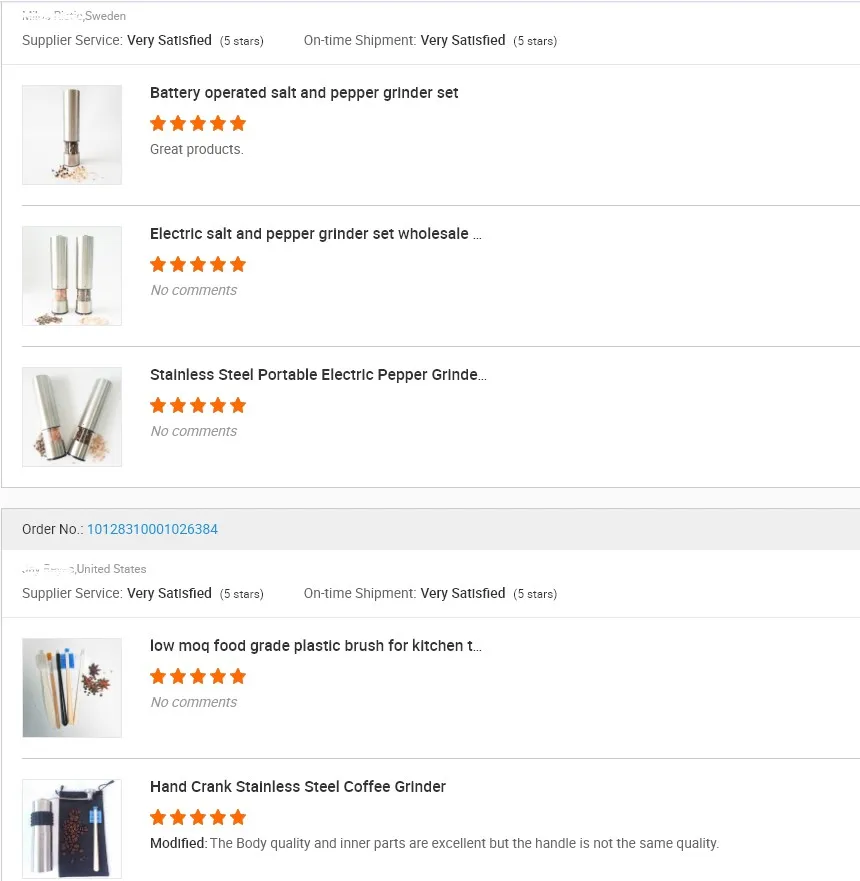Image resolution: width=860 pixels, height=881 pixels.
Task: Open Electric salt and pepper grinder set thumbnail
Action: 72,276
